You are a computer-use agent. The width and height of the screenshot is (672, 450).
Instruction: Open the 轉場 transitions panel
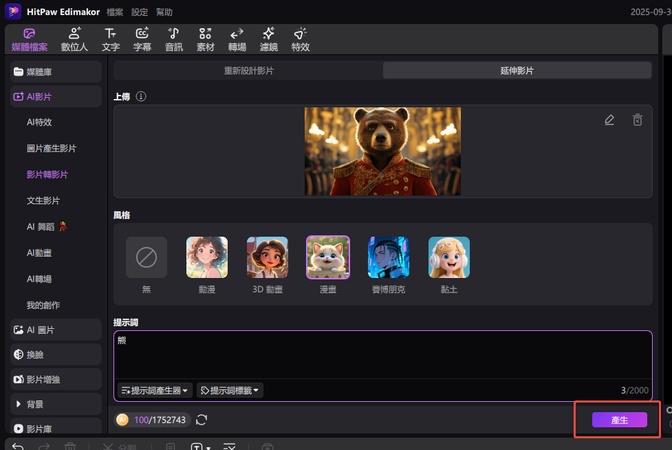pos(236,39)
